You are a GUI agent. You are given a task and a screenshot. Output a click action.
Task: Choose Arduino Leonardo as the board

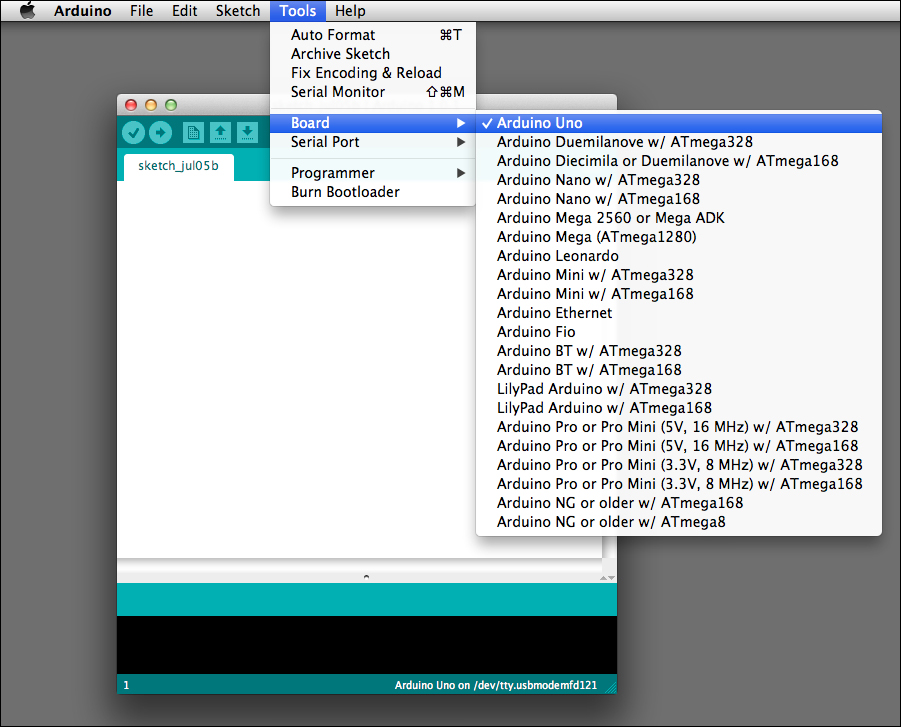click(x=557, y=256)
